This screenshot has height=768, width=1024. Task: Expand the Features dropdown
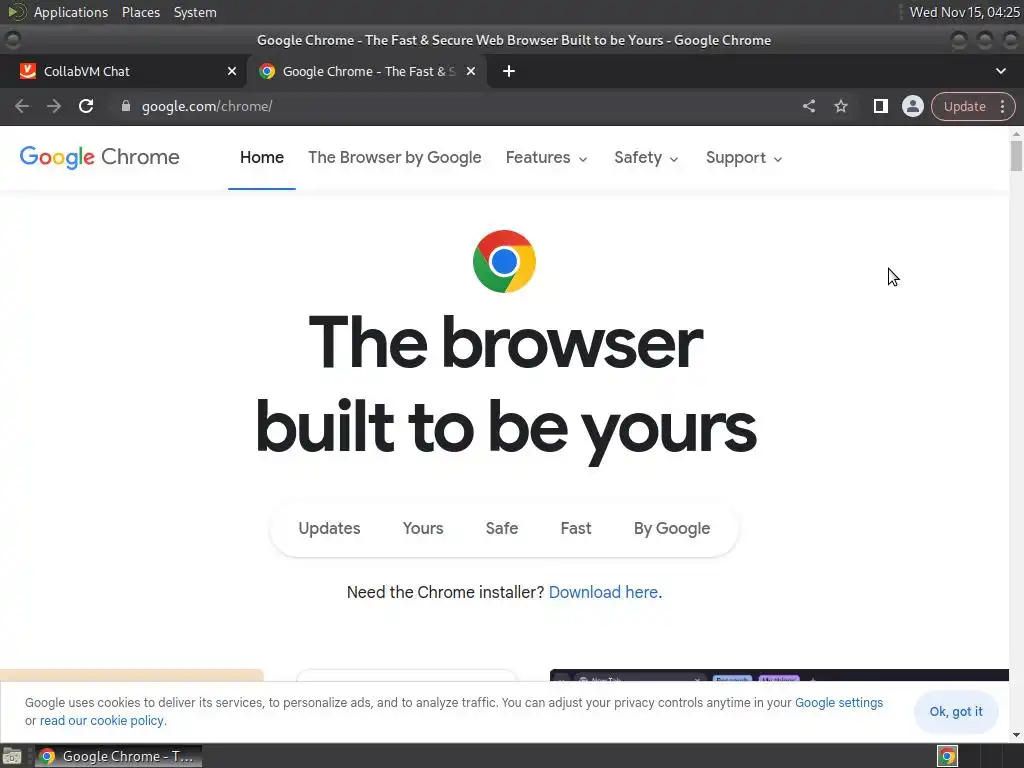pyautogui.click(x=547, y=157)
